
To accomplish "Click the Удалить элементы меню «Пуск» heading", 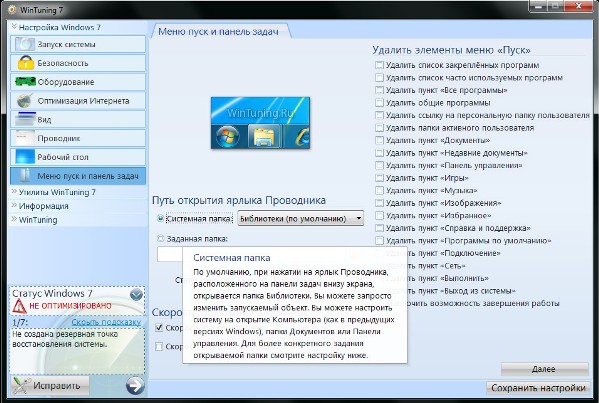I will coord(451,50).
